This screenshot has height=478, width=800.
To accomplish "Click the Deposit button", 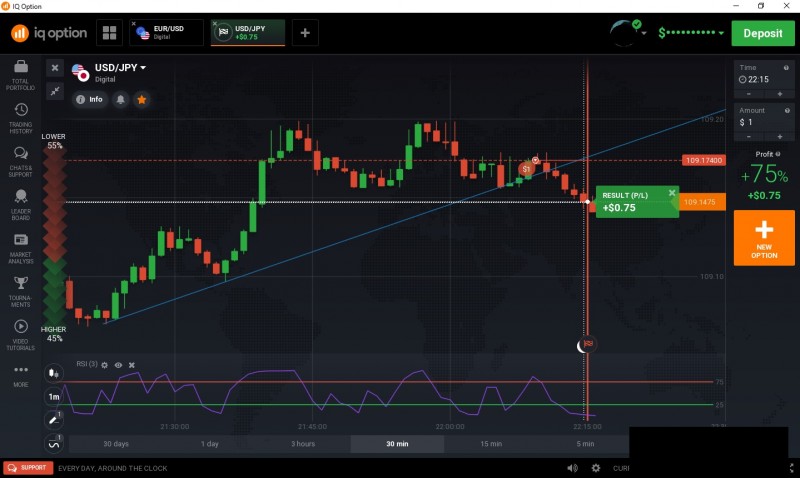I will pos(763,33).
